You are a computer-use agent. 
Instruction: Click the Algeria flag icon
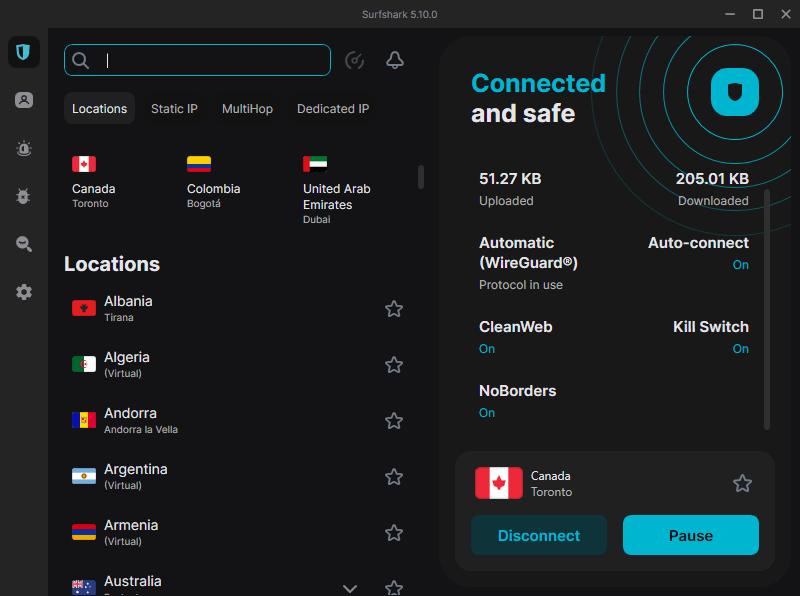pyautogui.click(x=84, y=364)
